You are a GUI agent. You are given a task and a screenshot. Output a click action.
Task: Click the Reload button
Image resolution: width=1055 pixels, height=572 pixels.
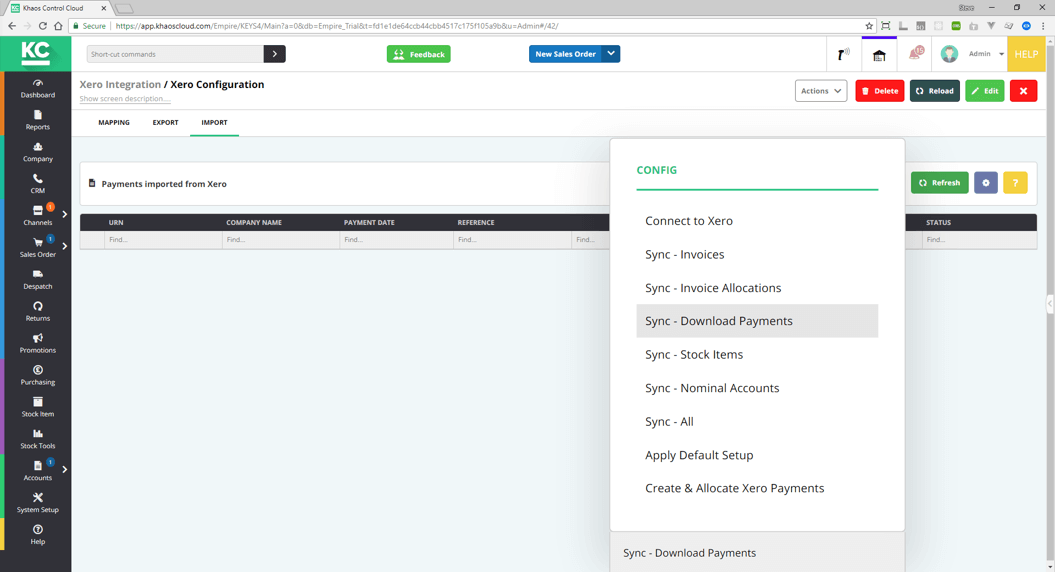(x=935, y=91)
